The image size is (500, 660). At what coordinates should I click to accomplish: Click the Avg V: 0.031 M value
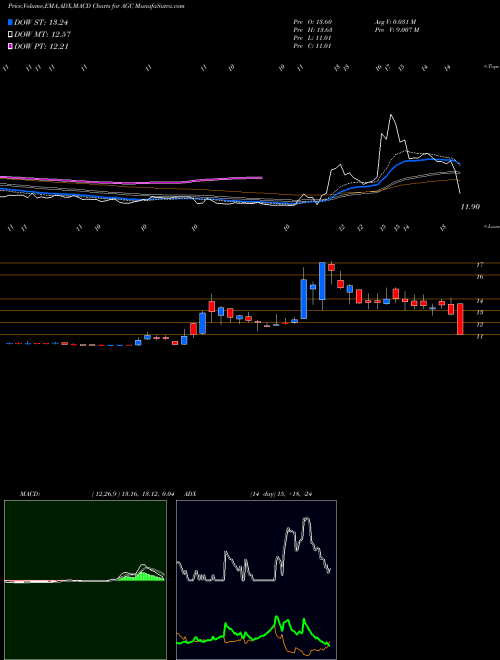[x=395, y=22]
